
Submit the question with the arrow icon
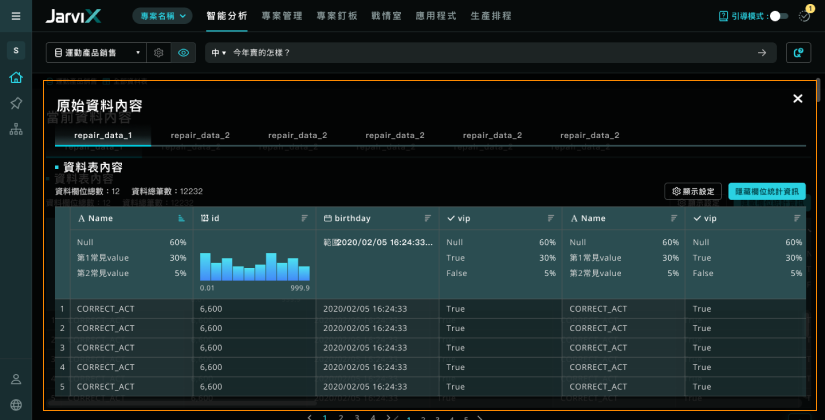click(762, 53)
